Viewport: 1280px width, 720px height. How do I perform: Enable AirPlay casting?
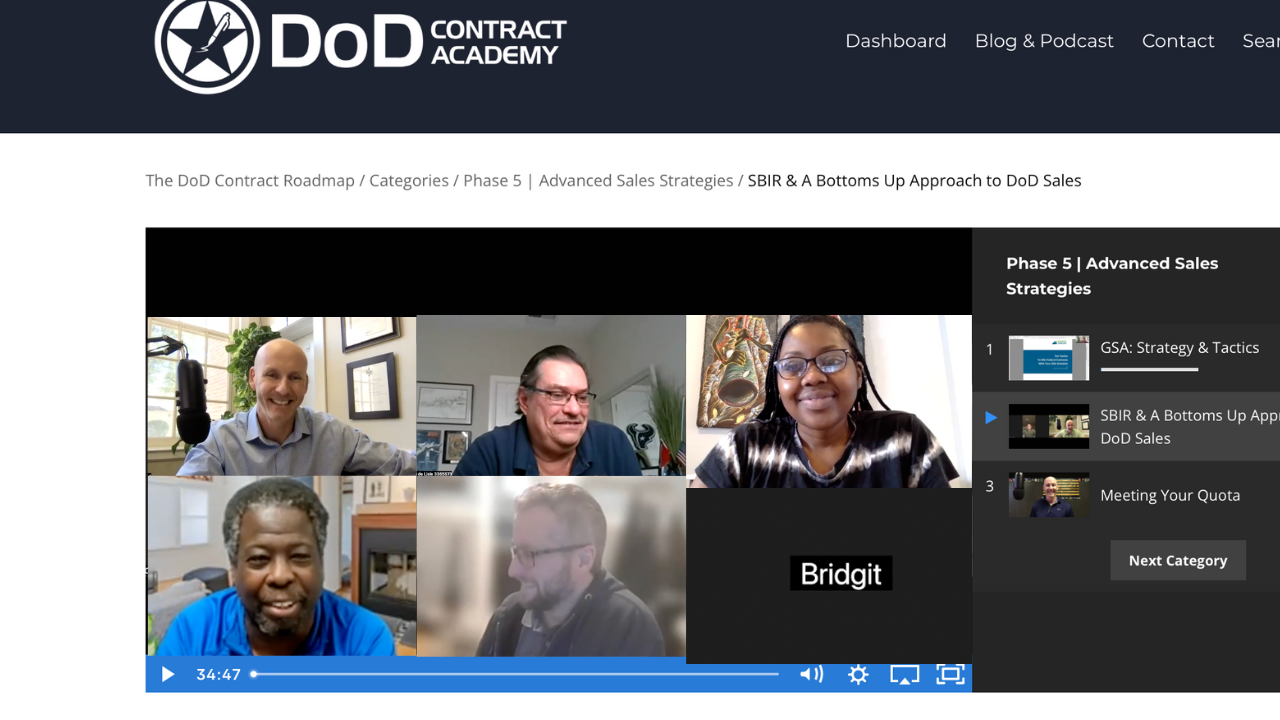click(x=904, y=675)
